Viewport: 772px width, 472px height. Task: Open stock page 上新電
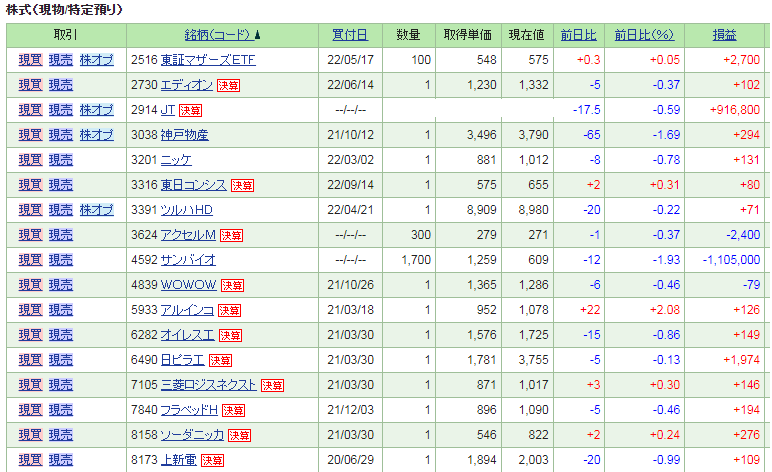(179, 460)
